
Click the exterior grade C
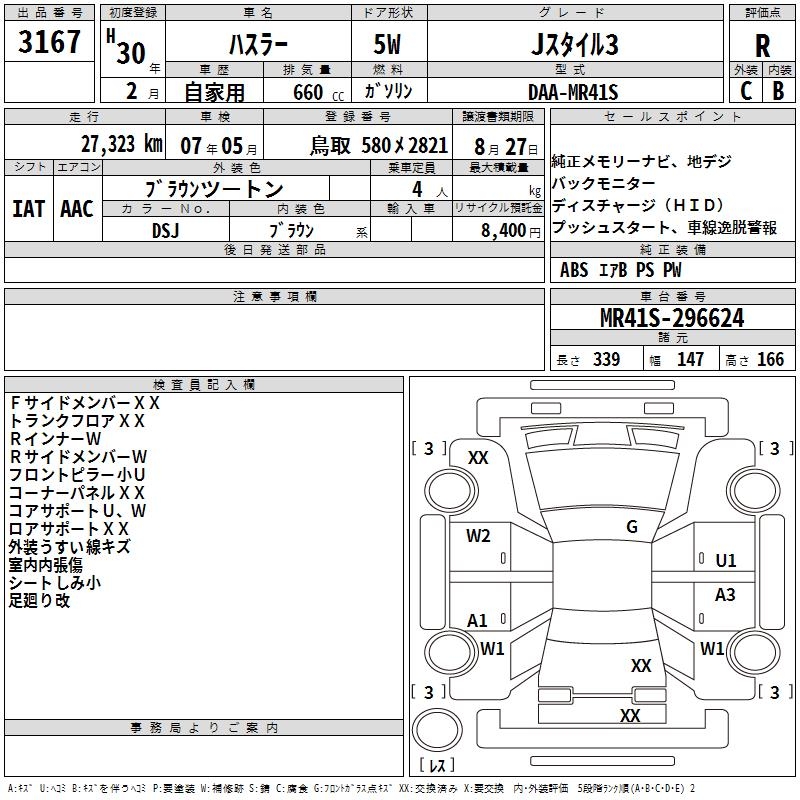click(746, 91)
